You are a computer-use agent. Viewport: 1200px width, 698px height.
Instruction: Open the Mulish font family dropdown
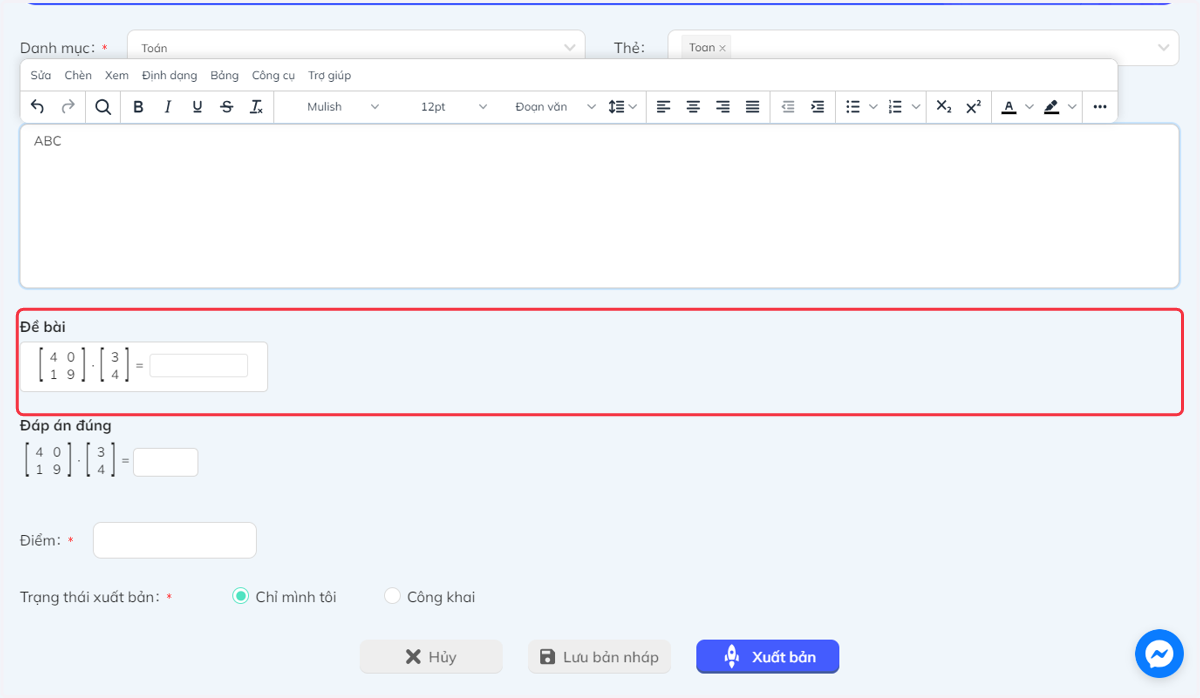[x=343, y=107]
